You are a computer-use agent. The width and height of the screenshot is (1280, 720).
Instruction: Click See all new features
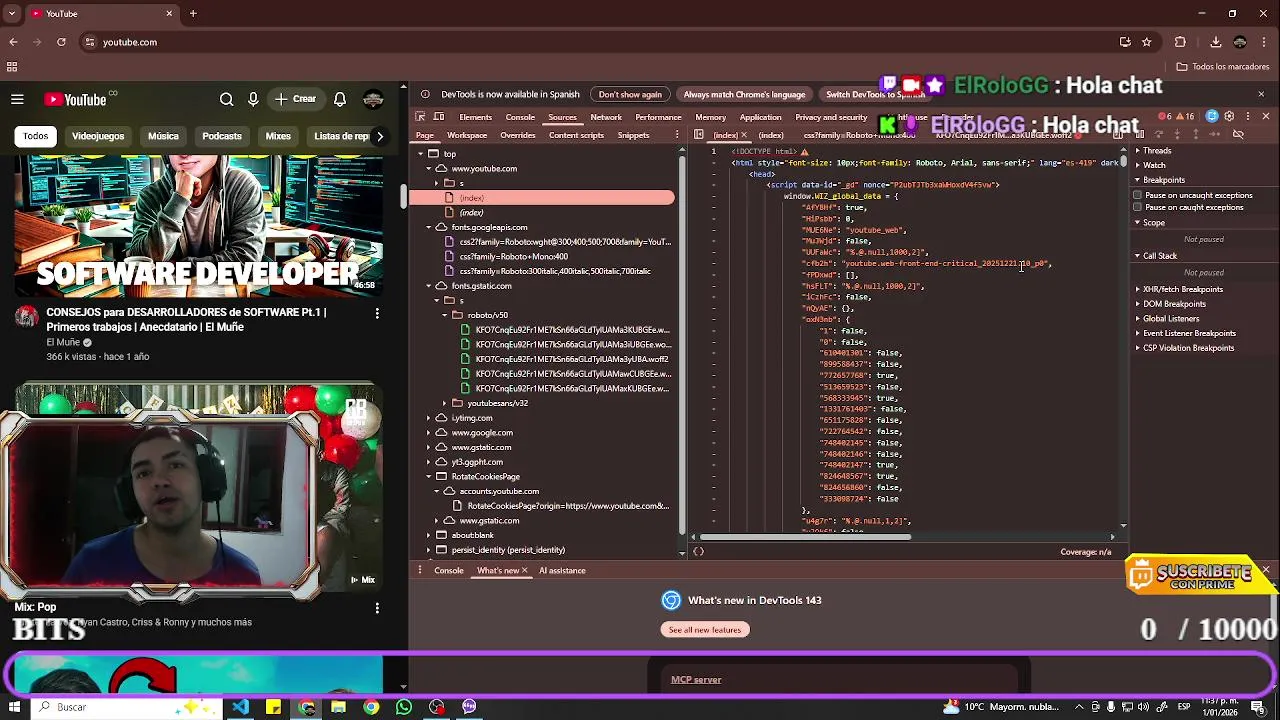point(705,629)
